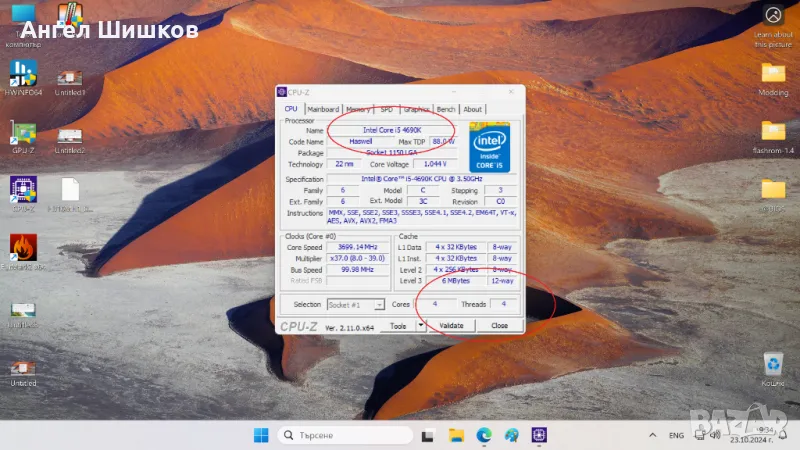The height and width of the screenshot is (450, 800).
Task: Switch to the Bench tab
Action: (x=446, y=110)
